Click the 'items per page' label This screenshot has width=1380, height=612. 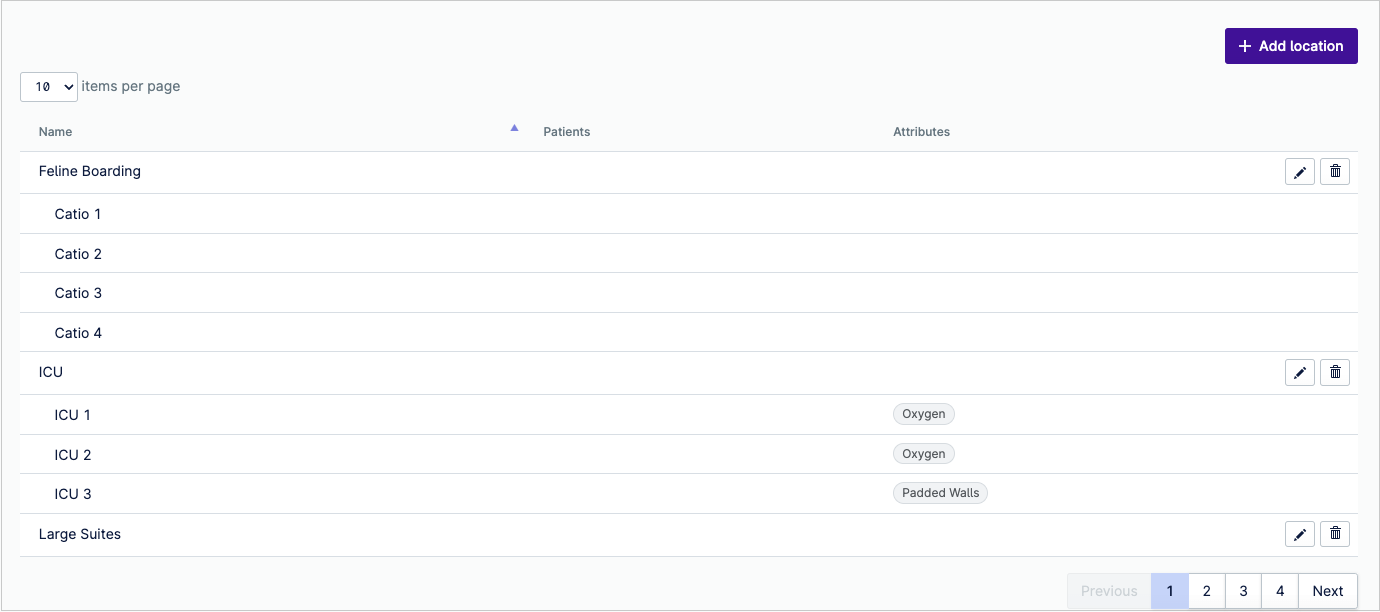click(131, 86)
